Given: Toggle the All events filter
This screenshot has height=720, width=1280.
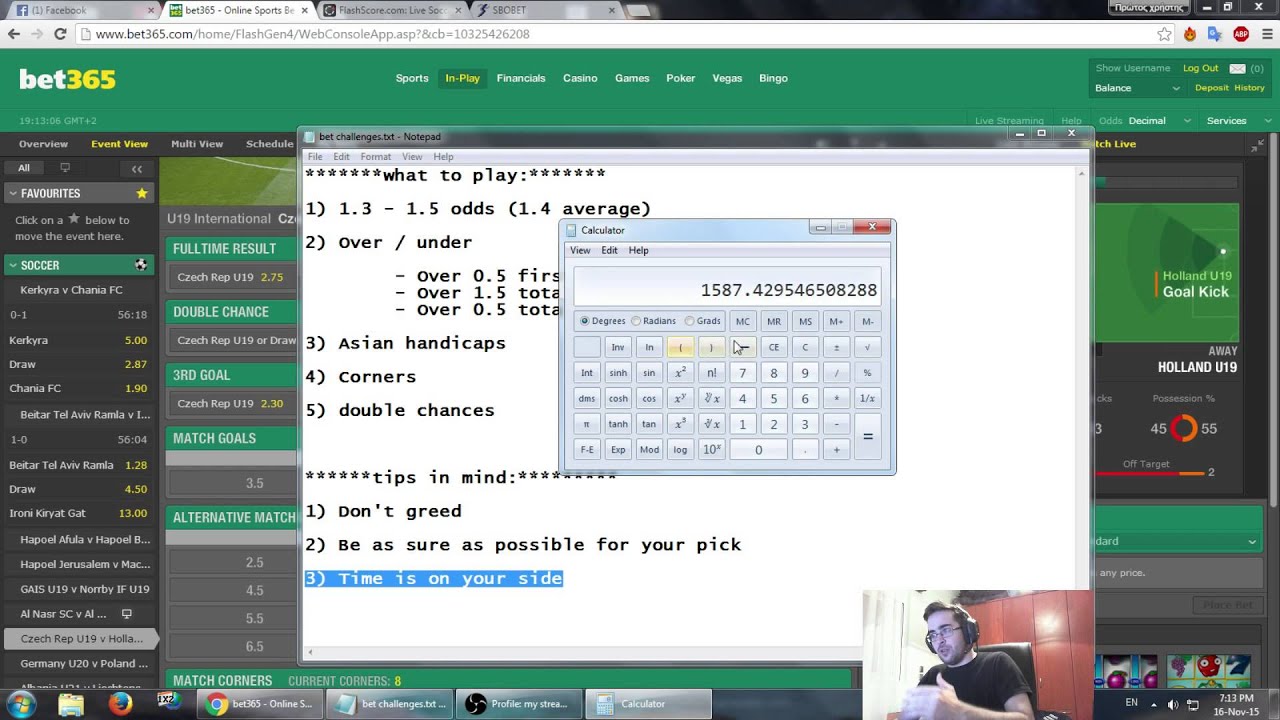Looking at the screenshot, I should point(24,168).
